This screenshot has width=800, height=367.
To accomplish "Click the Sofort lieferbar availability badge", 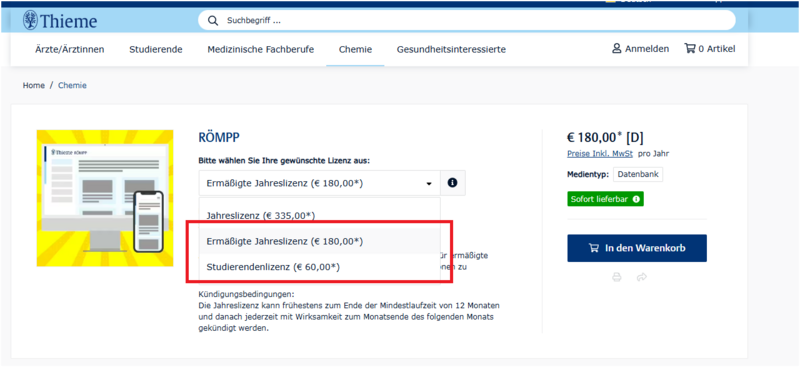I will click(606, 199).
